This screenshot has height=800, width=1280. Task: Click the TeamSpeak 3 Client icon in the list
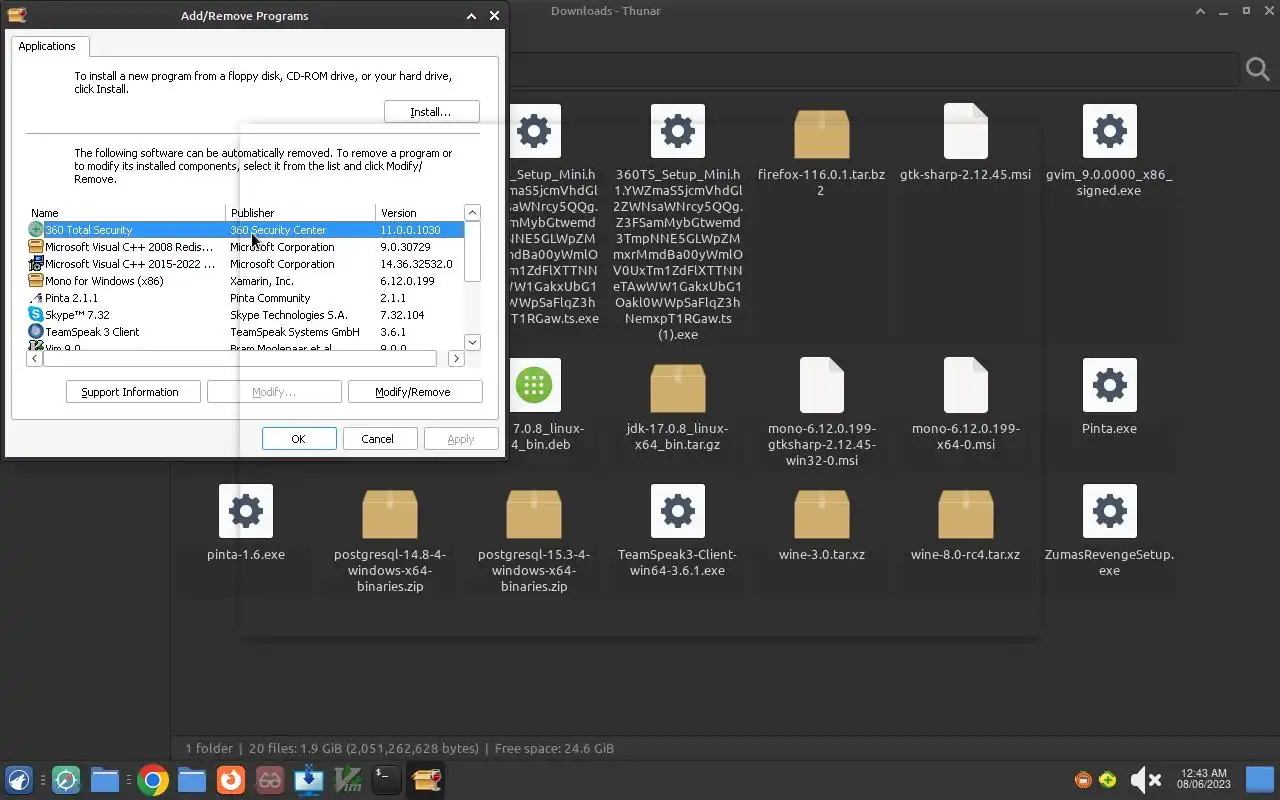36,332
